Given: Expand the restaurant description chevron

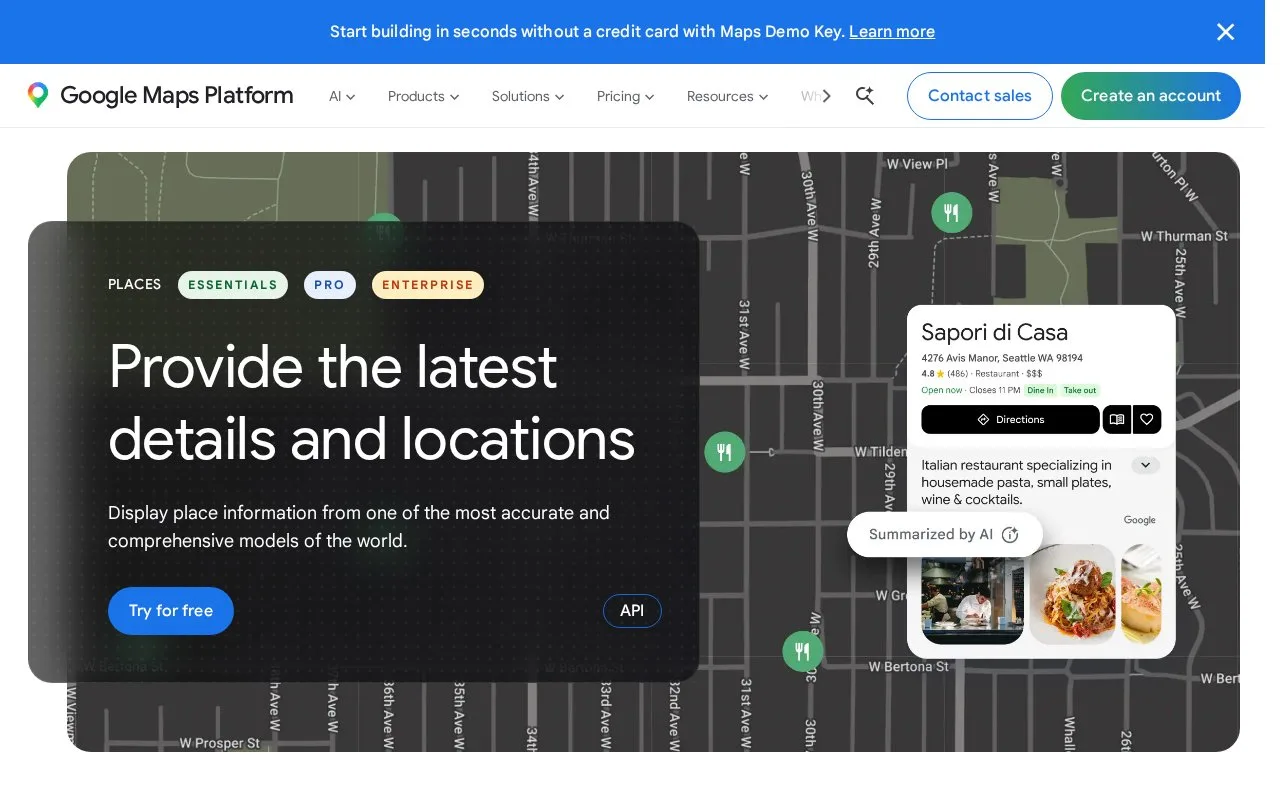Looking at the screenshot, I should pos(1146,465).
